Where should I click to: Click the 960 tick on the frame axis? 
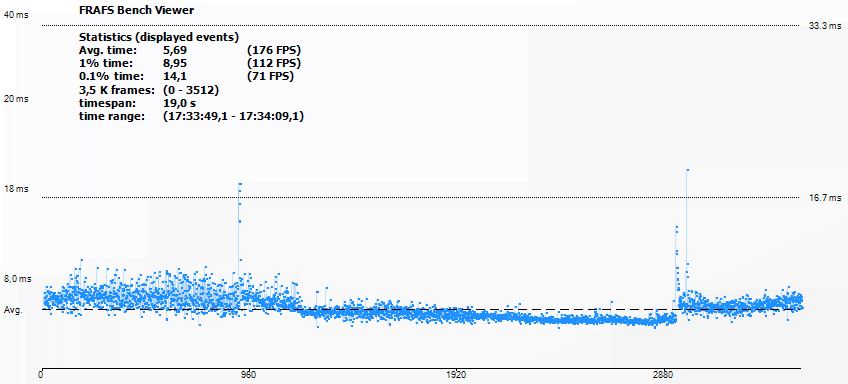pos(248,374)
